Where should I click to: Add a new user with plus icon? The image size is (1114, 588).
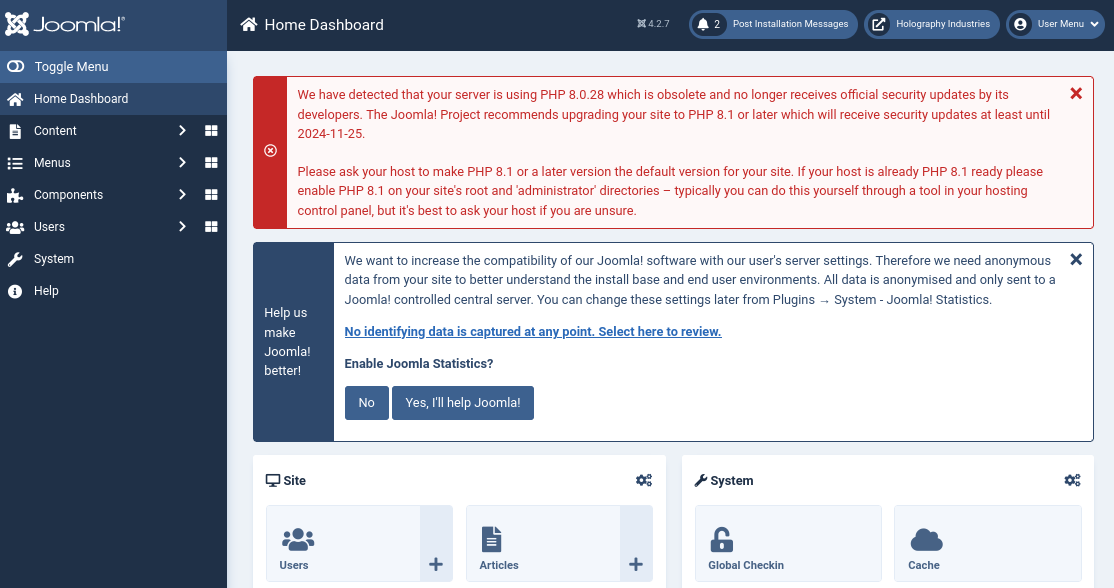click(x=436, y=564)
